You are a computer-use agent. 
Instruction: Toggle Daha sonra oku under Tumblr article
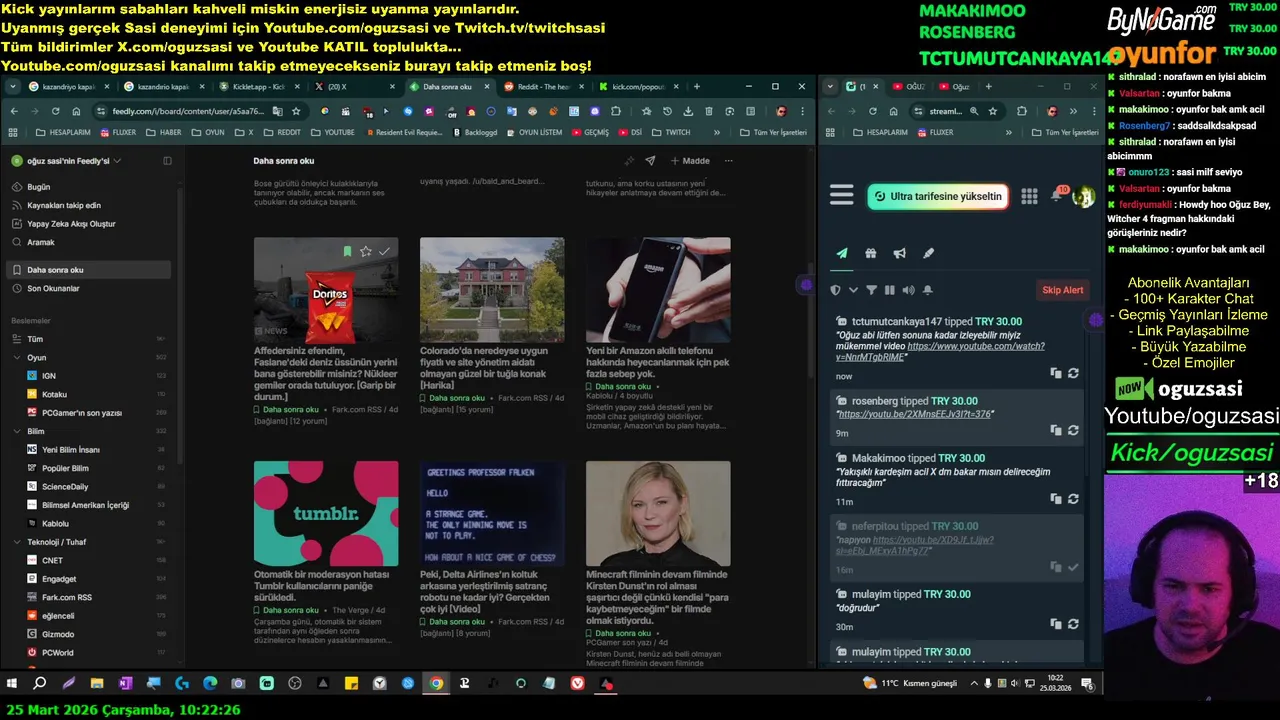click(x=286, y=610)
